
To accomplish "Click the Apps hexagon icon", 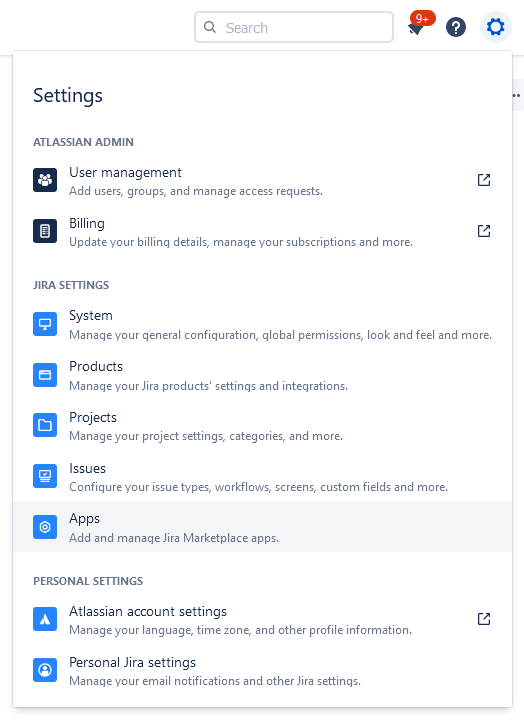I will click(45, 527).
